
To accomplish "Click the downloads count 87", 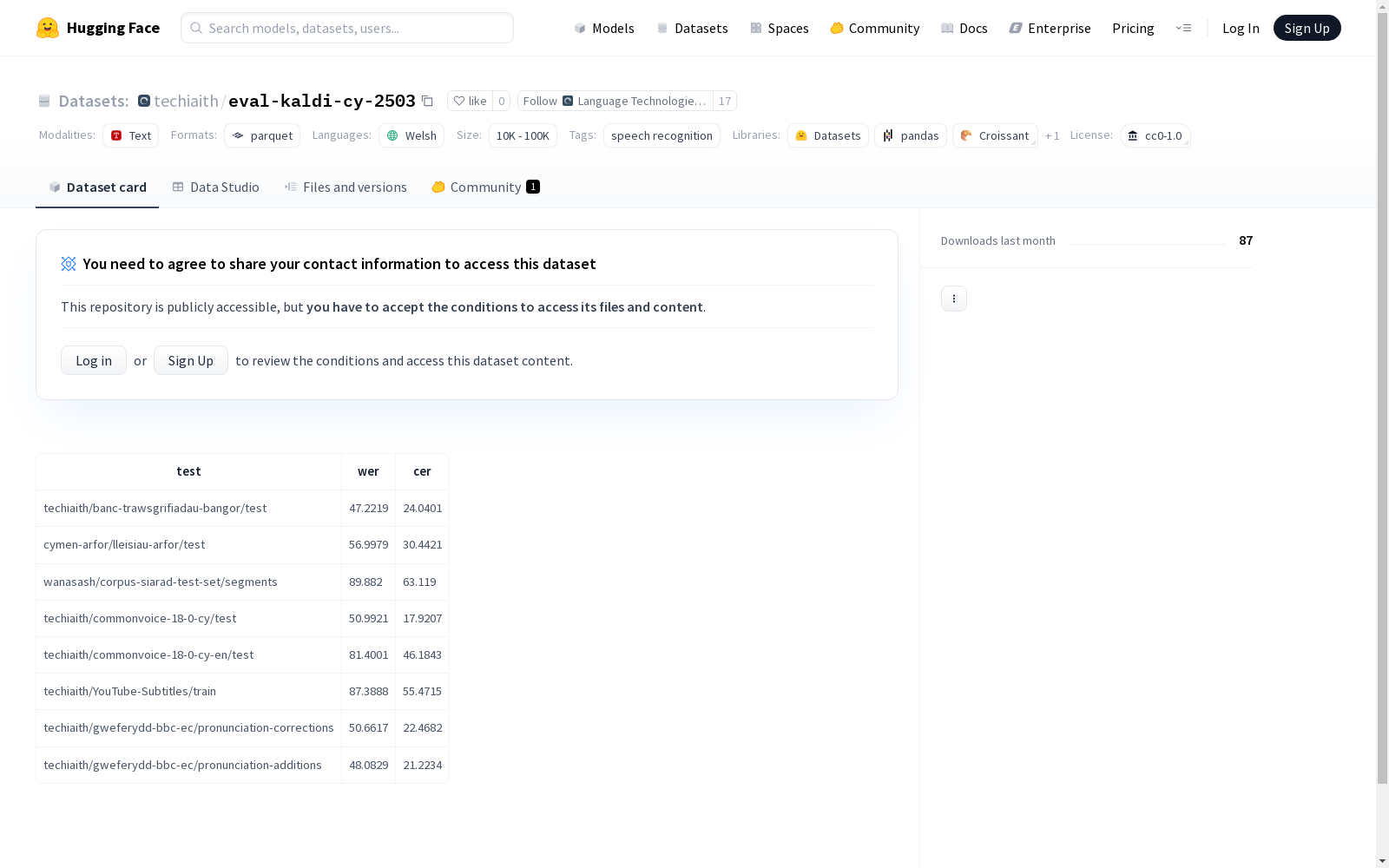I will tap(1246, 240).
